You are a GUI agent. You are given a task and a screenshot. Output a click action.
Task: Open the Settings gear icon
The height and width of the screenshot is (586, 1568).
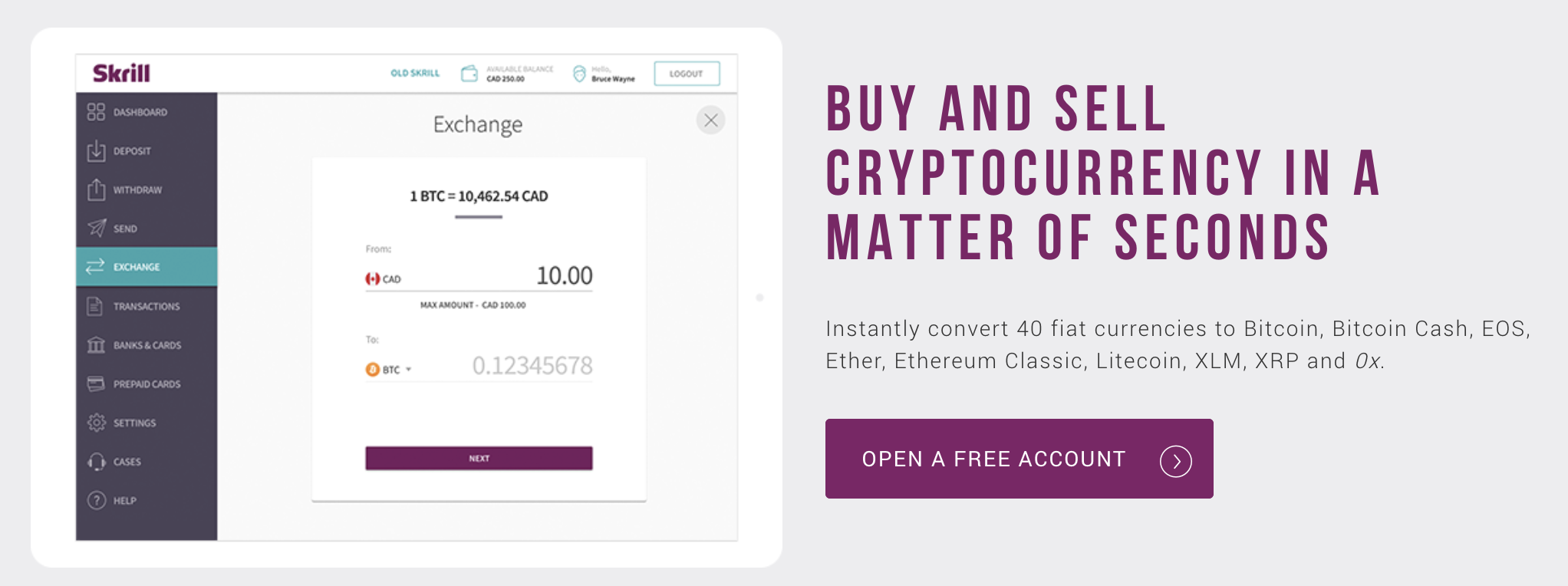pyautogui.click(x=95, y=423)
